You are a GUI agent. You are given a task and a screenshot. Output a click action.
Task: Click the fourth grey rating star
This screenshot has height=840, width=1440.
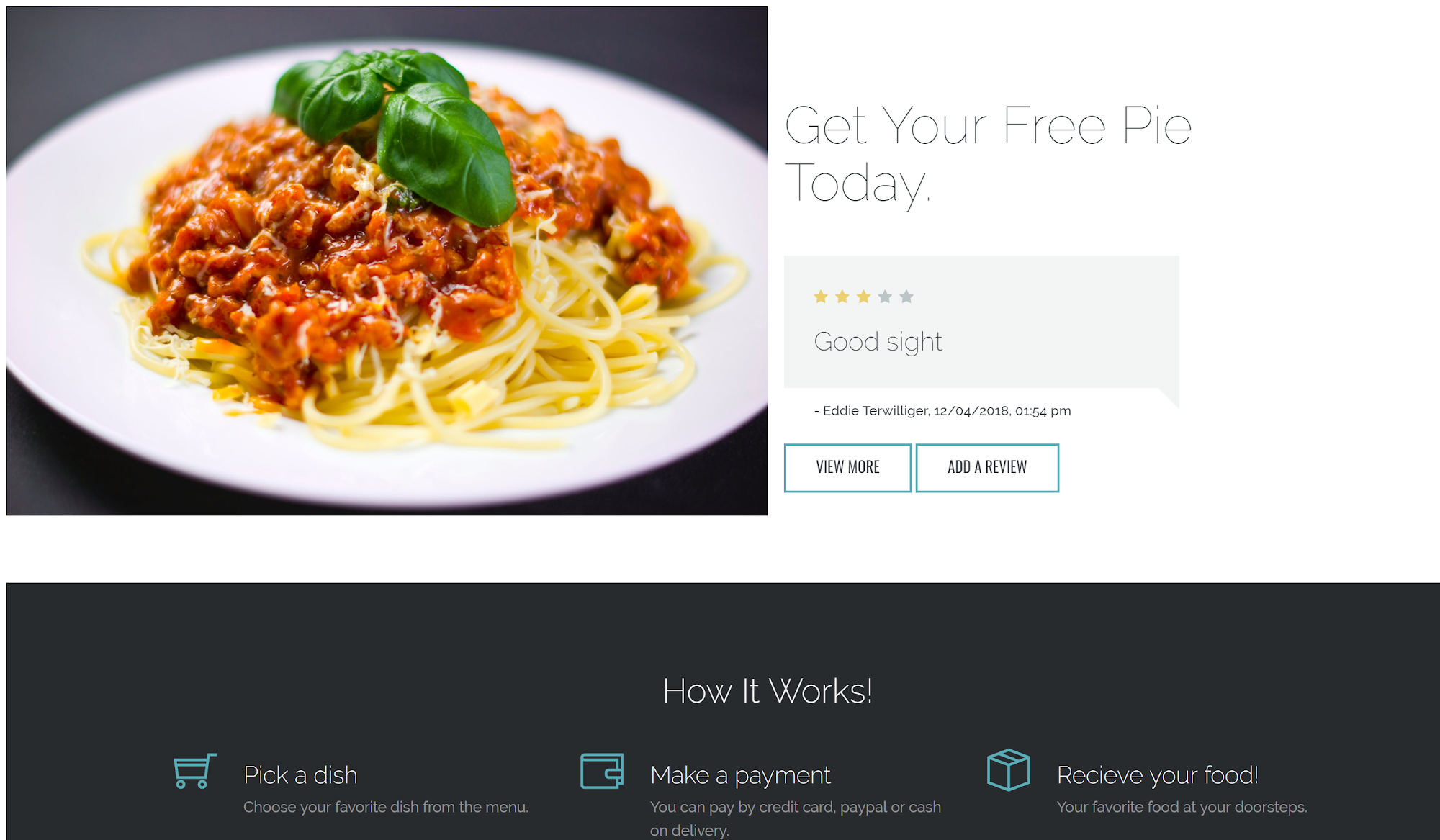pyautogui.click(x=885, y=297)
